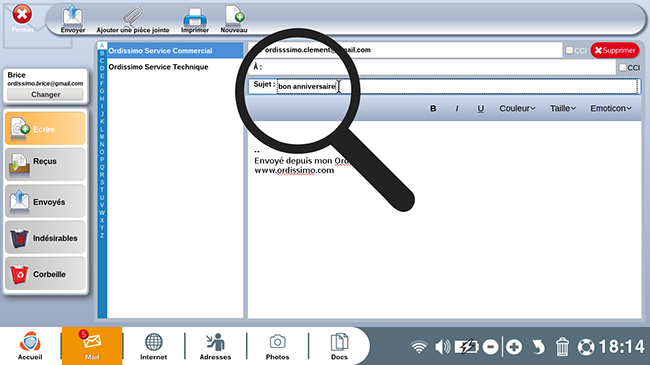Viewport: 650px width, 365px height.
Task: Expand the Couleur dropdown
Action: tap(517, 108)
